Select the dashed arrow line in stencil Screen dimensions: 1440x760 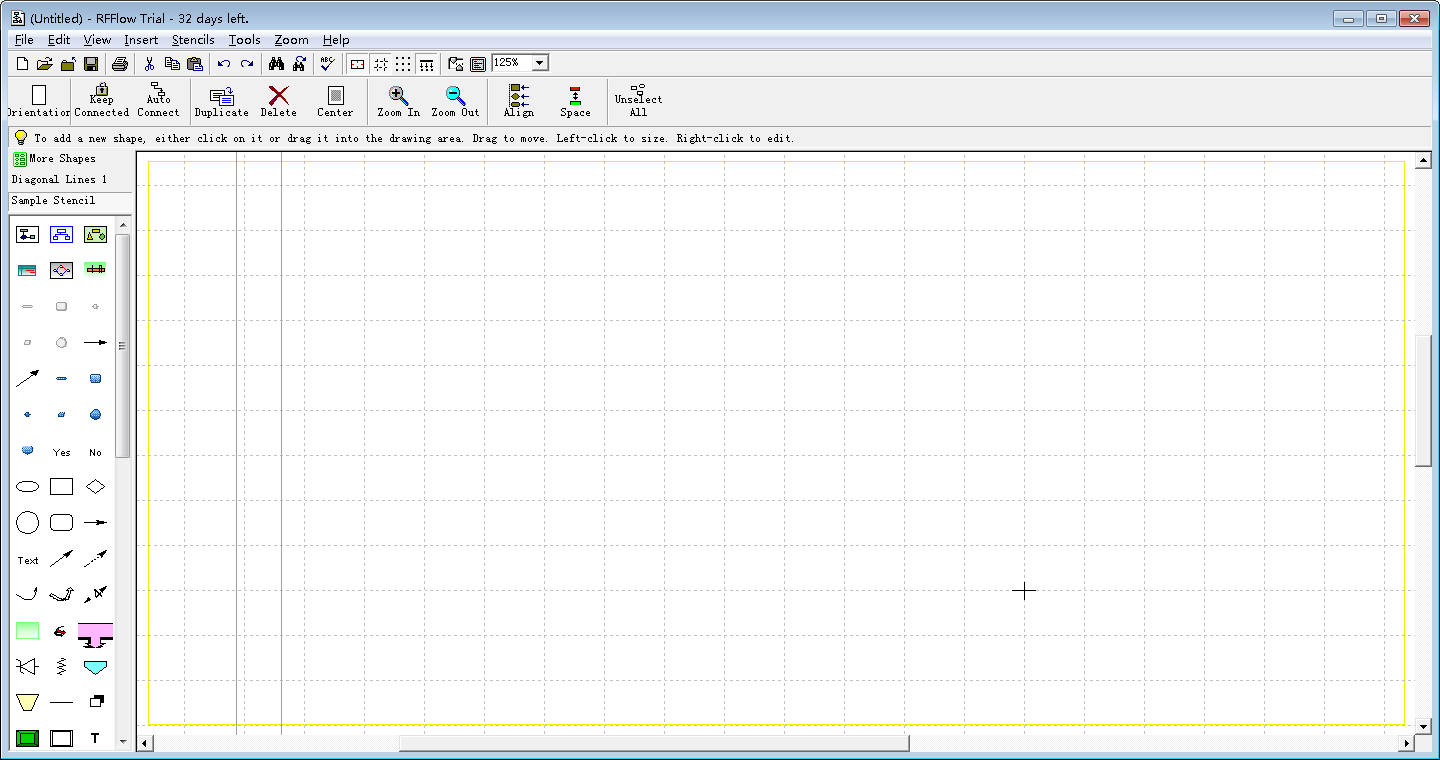click(x=95, y=558)
